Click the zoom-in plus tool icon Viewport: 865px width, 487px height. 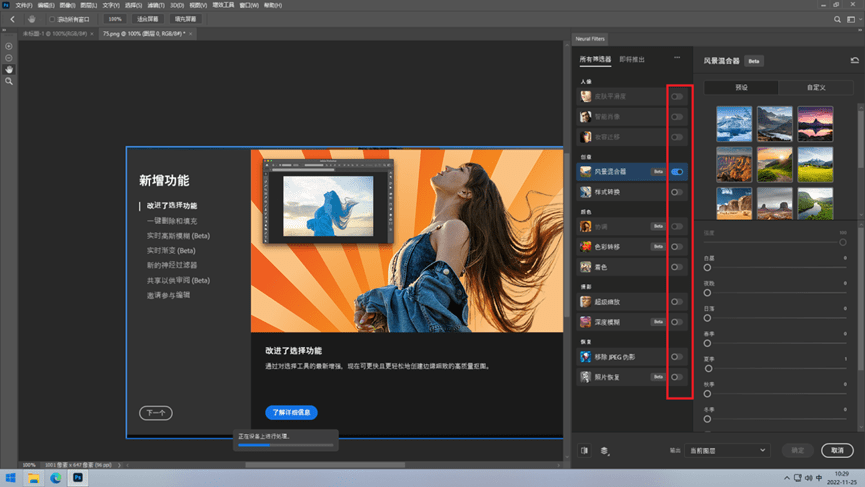point(9,46)
